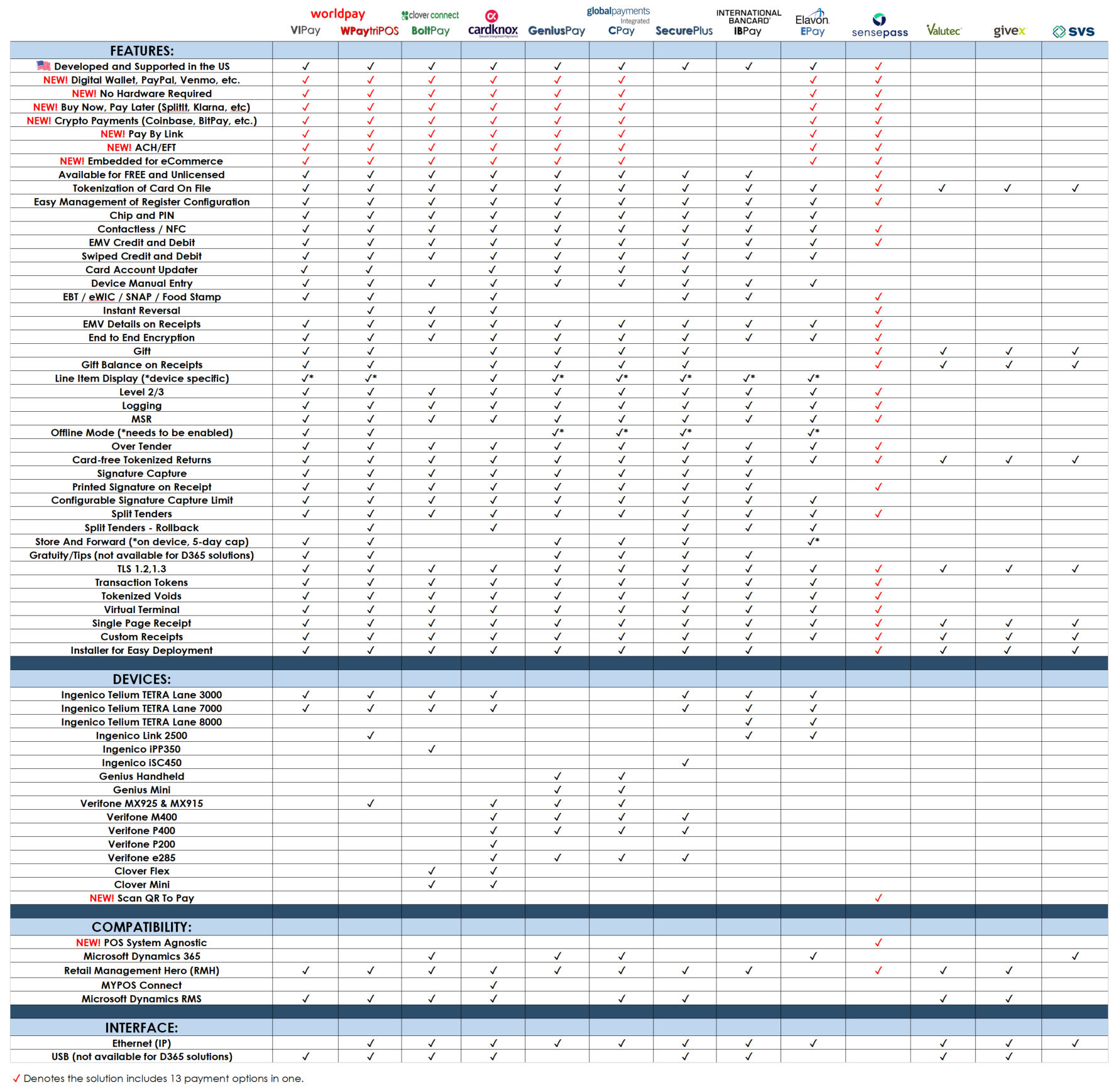Click the 'Virtual Terminal' row label
The height and width of the screenshot is (1092, 1118).
[x=142, y=609]
